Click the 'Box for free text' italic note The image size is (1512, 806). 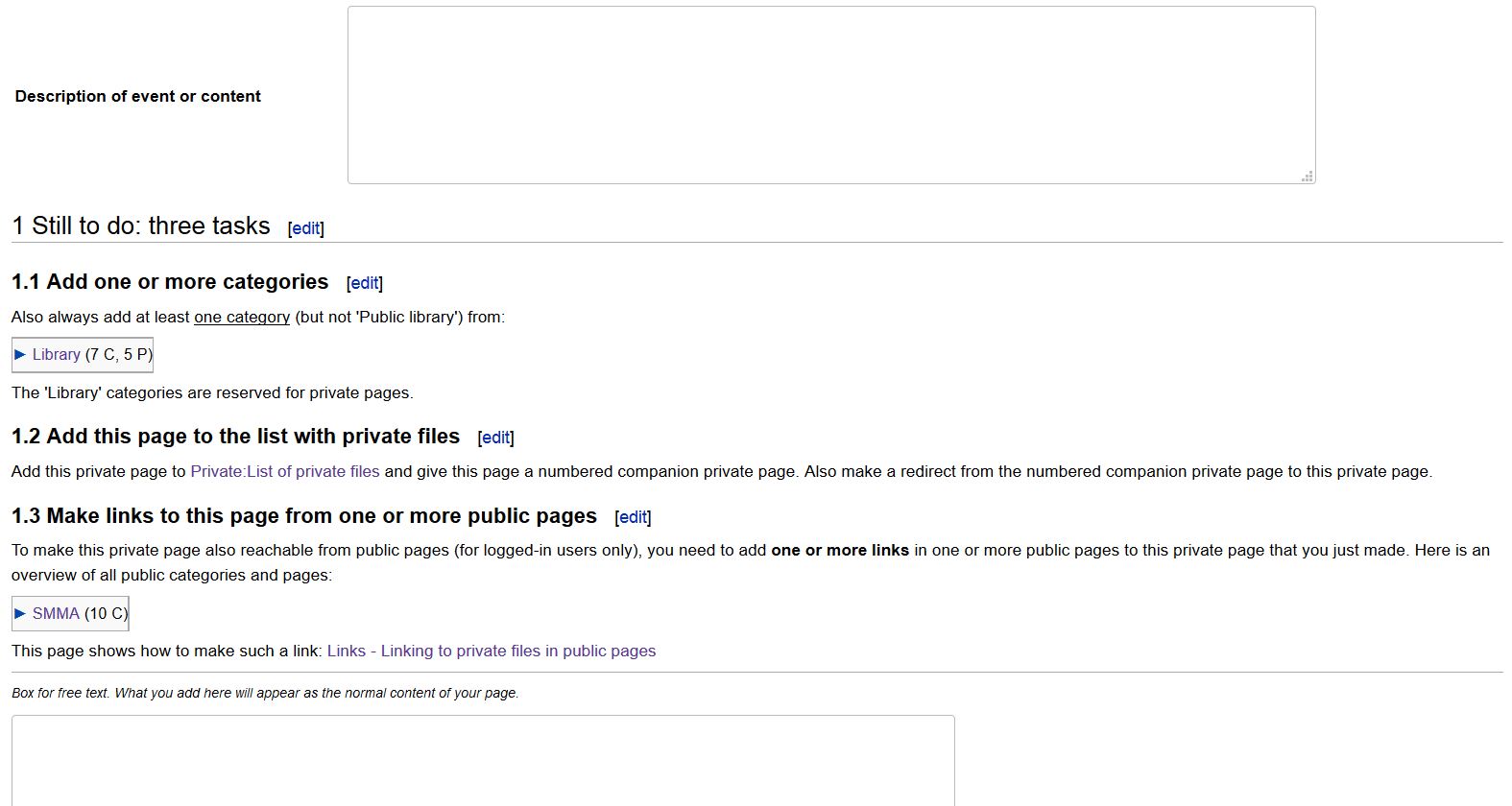[x=265, y=693]
